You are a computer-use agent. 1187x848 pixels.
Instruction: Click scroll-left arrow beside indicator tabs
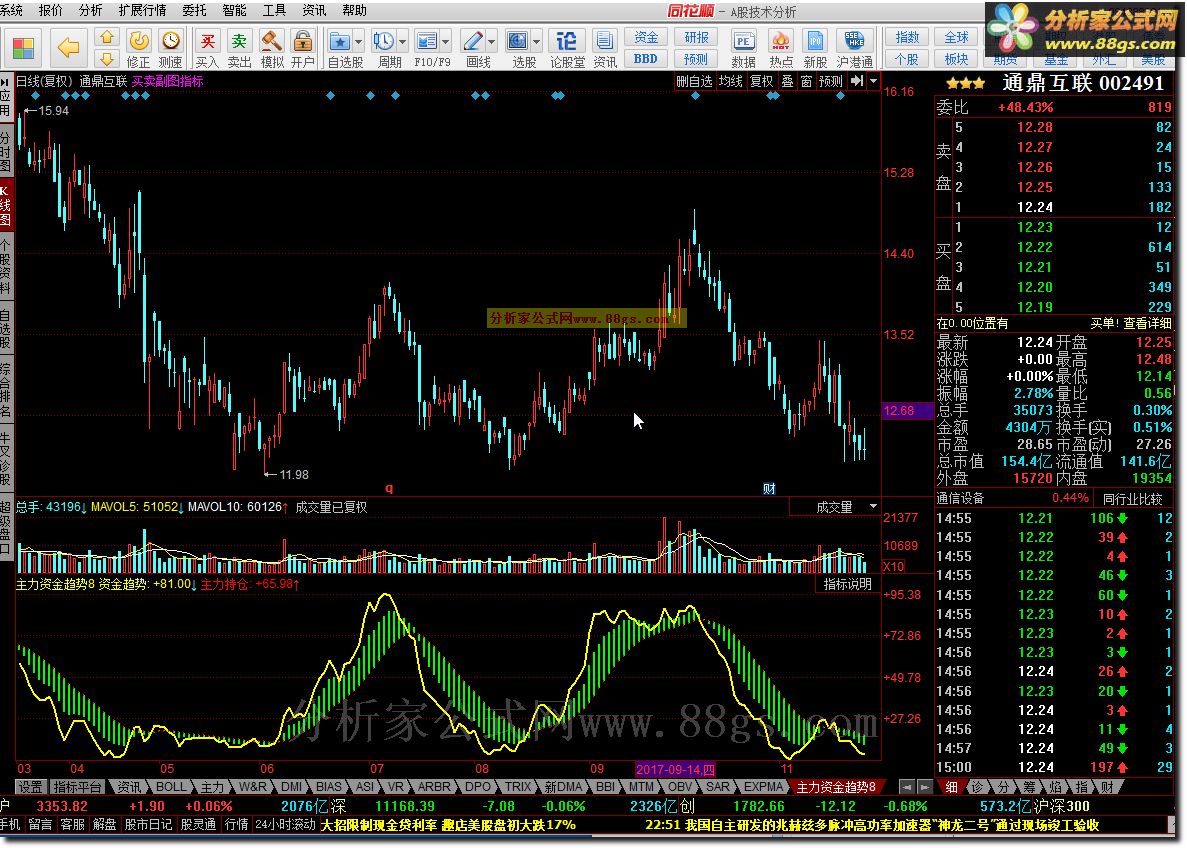coord(907,787)
